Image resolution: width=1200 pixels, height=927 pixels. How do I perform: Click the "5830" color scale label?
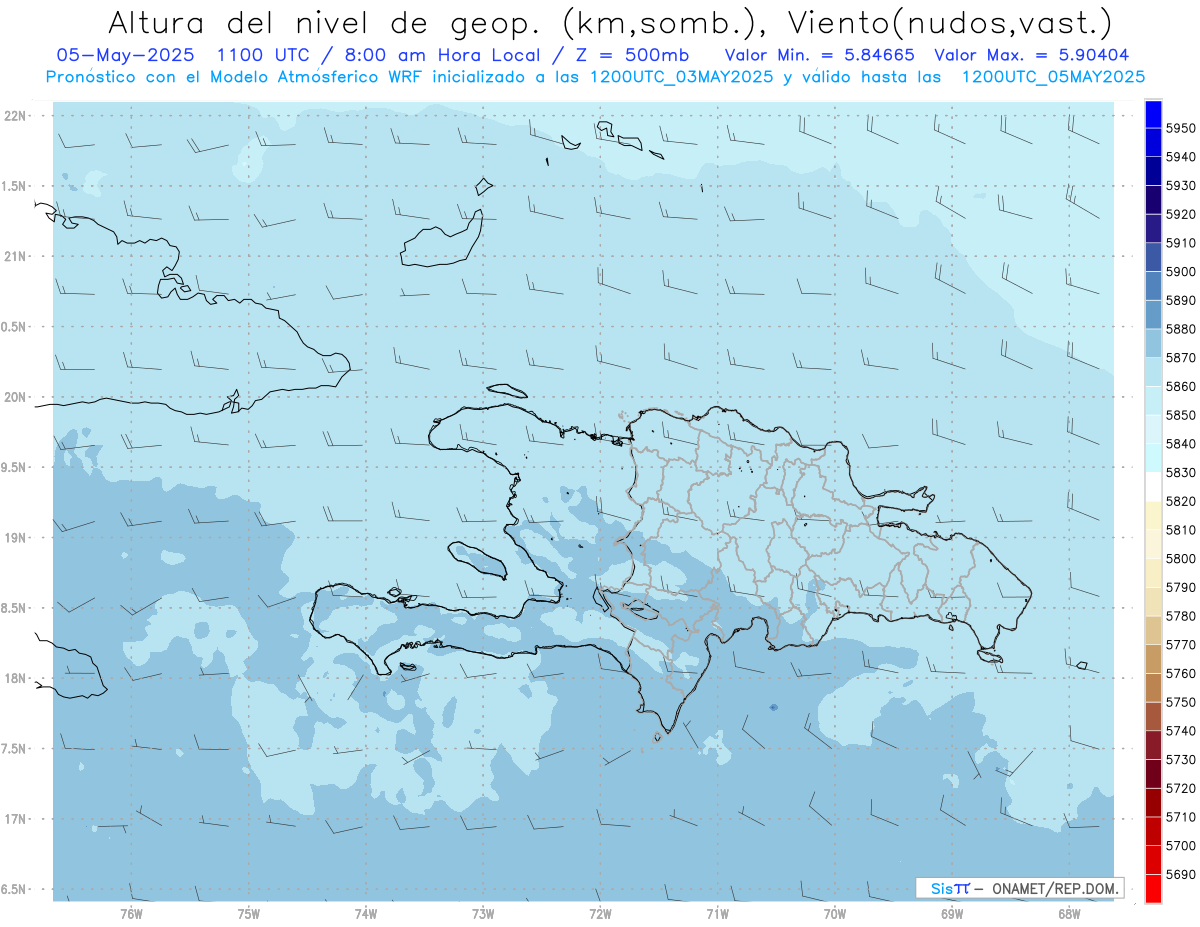(x=1180, y=472)
